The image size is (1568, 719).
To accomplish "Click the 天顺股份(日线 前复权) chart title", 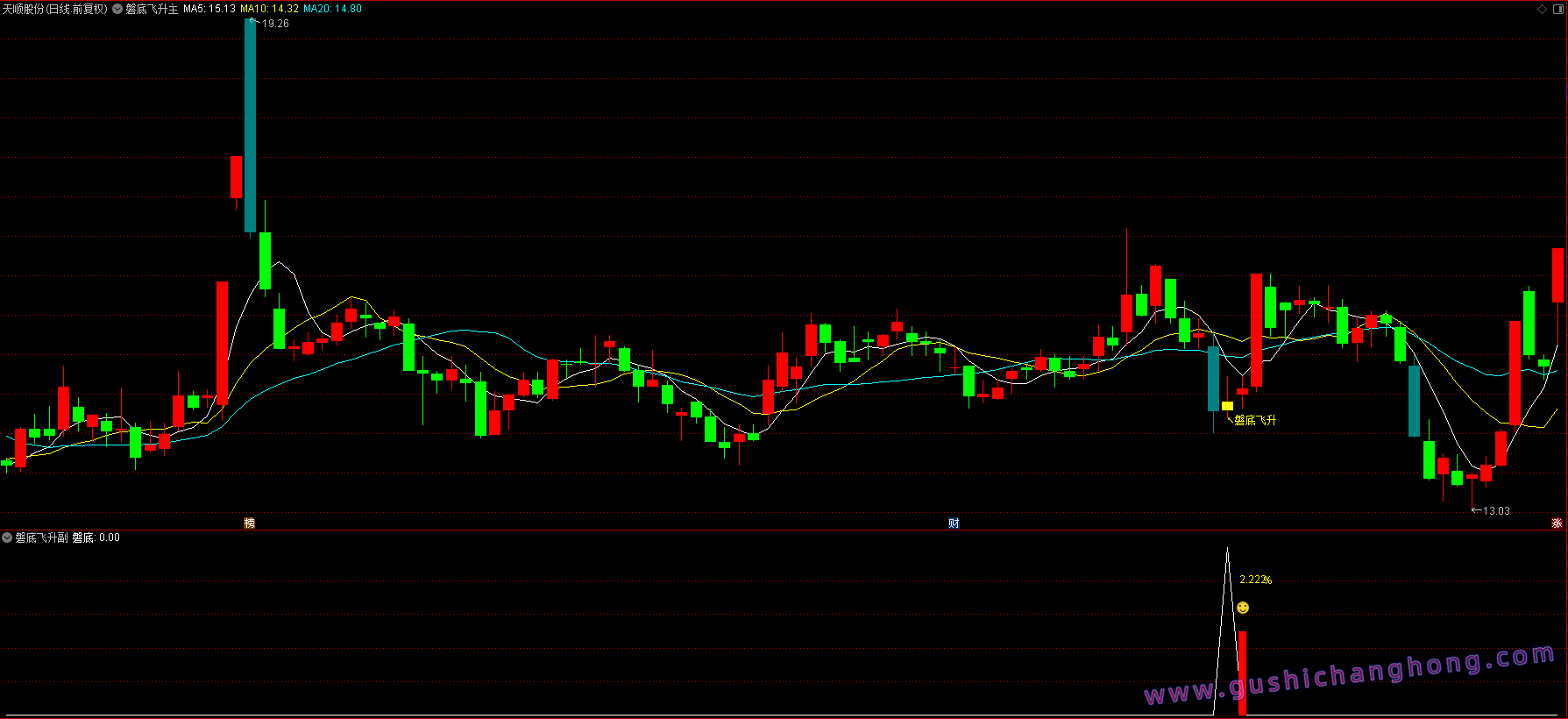I will click(54, 9).
